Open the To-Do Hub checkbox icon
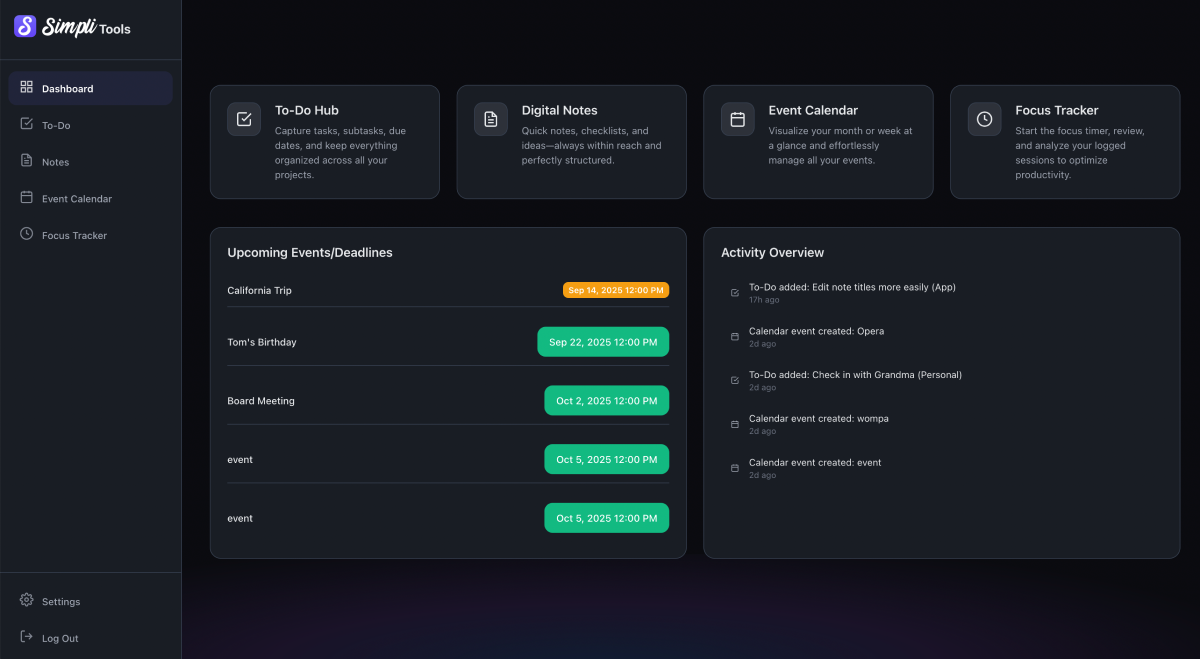Image resolution: width=1200 pixels, height=659 pixels. tap(244, 119)
